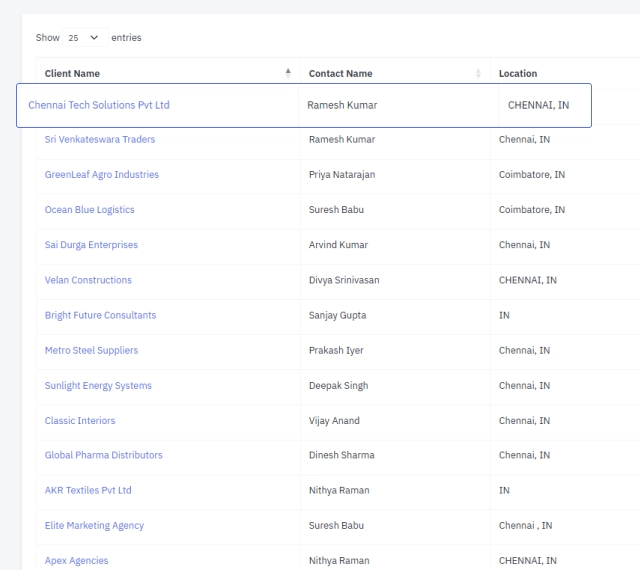
Task: Open the Sri Venkateswara Traders client link
Action: [100, 140]
